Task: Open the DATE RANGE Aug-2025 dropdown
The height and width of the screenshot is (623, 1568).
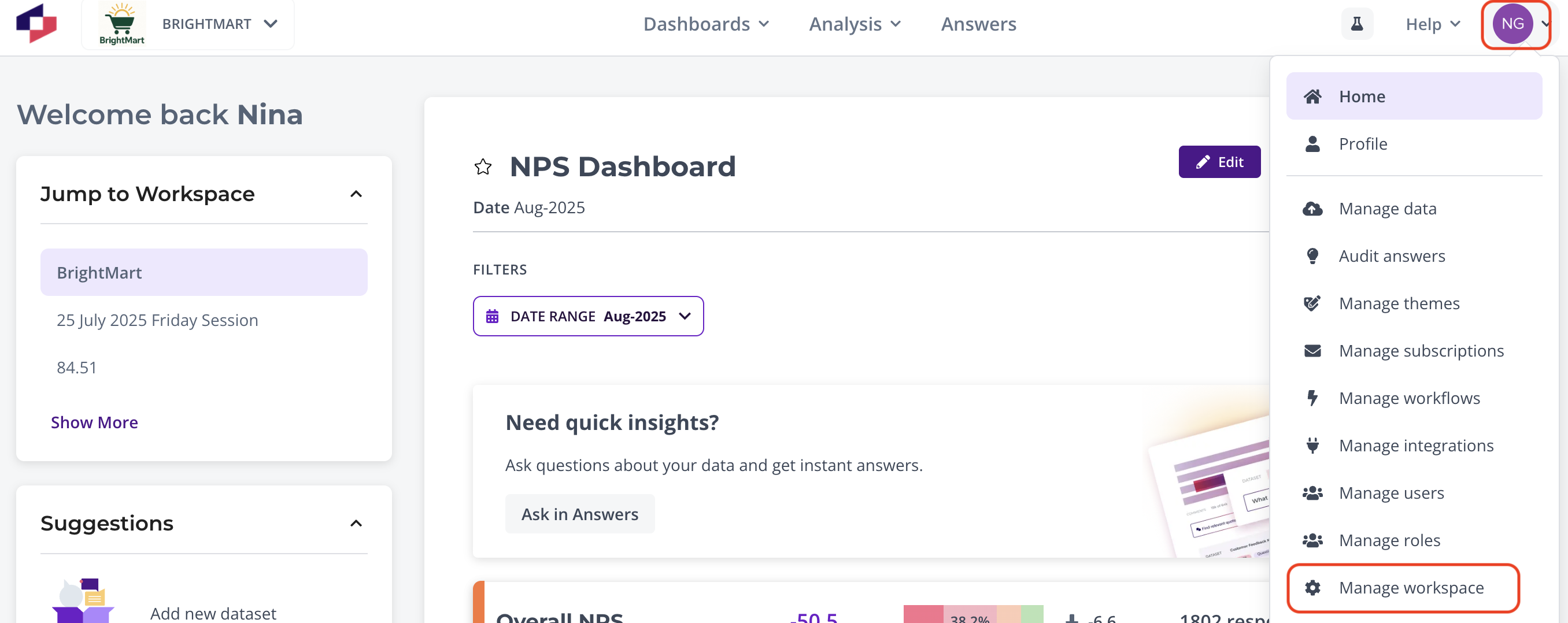Action: [588, 316]
